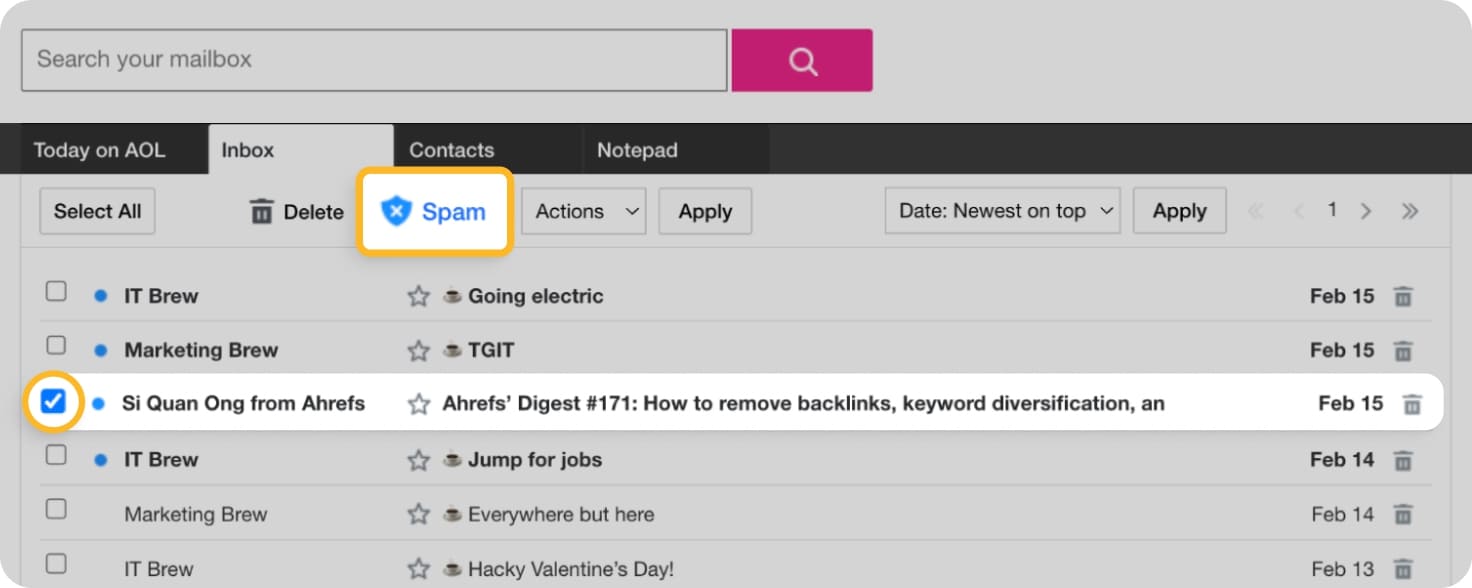
Task: Switch to the Contacts tab
Action: tap(451, 149)
